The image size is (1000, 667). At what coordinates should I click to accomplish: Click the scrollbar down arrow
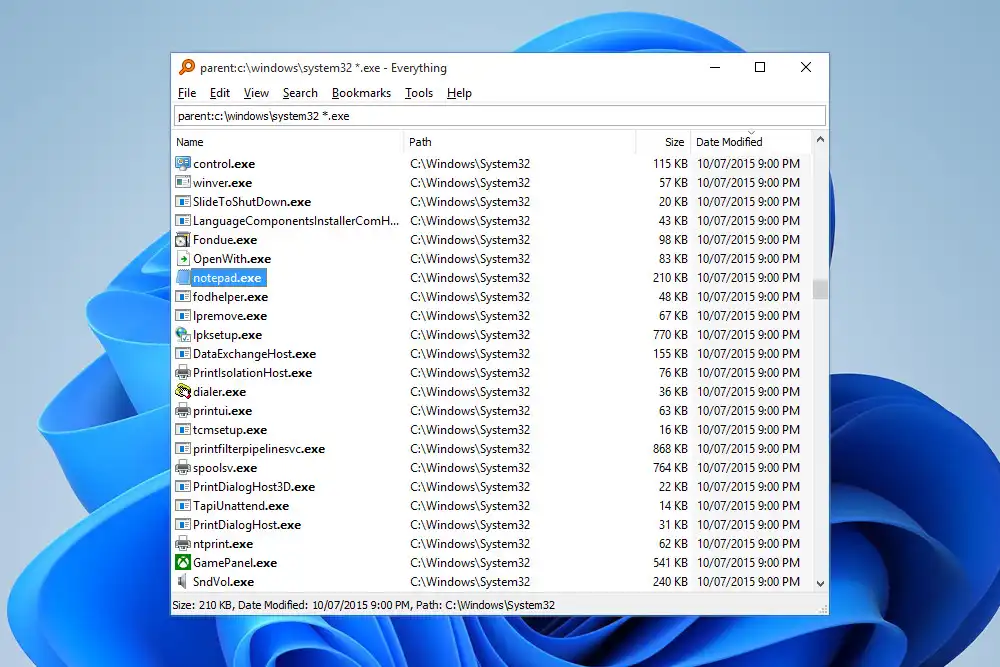coord(821,583)
